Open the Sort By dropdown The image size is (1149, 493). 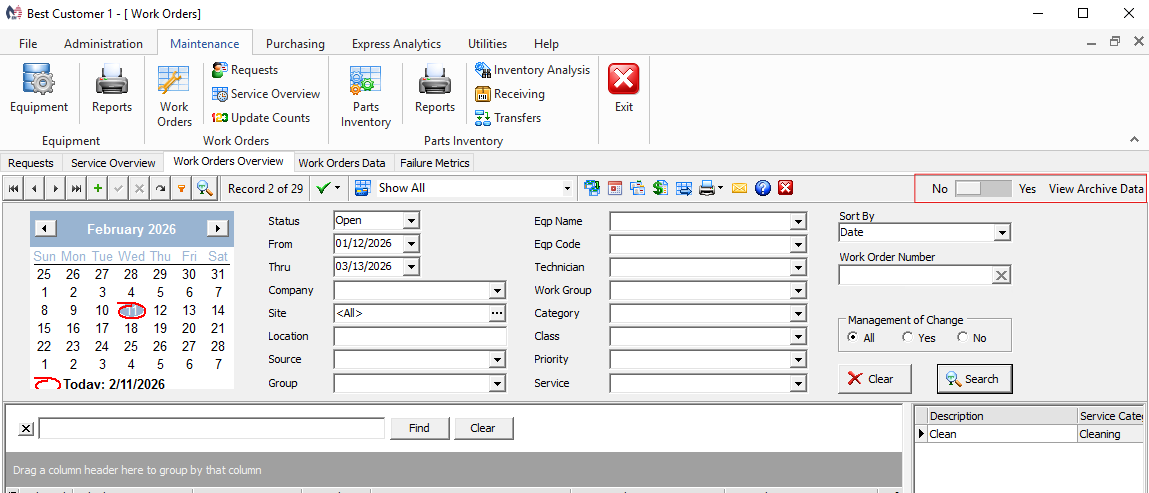1002,233
